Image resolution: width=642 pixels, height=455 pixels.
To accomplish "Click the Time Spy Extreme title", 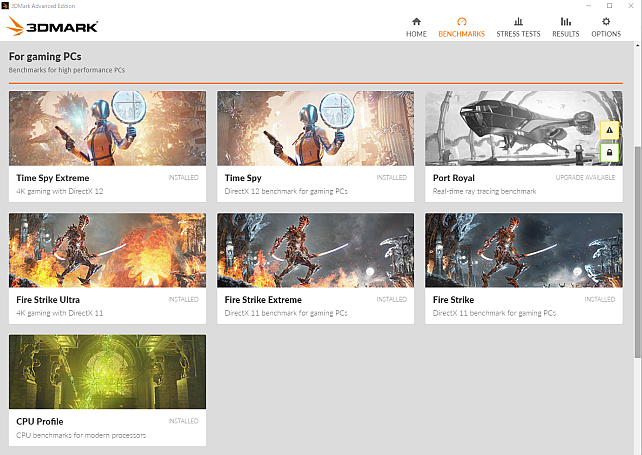I will (53, 178).
